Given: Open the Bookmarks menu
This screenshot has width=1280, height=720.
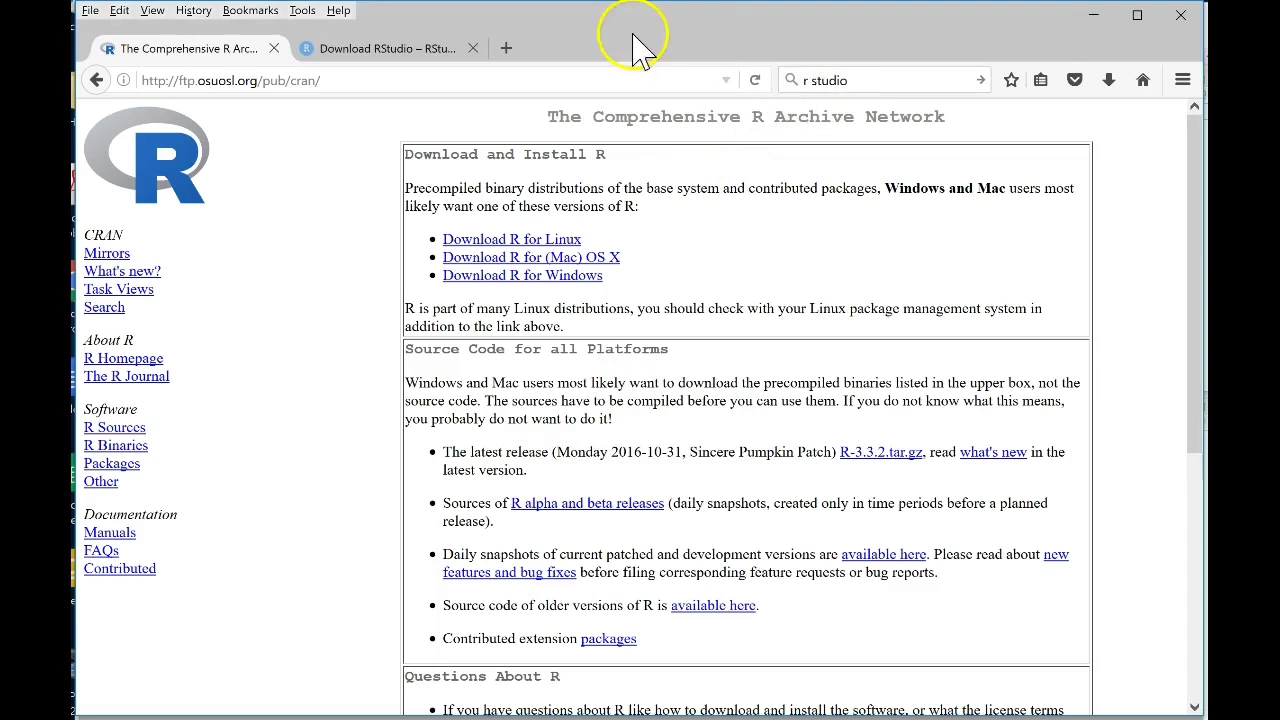Looking at the screenshot, I should 250,10.
